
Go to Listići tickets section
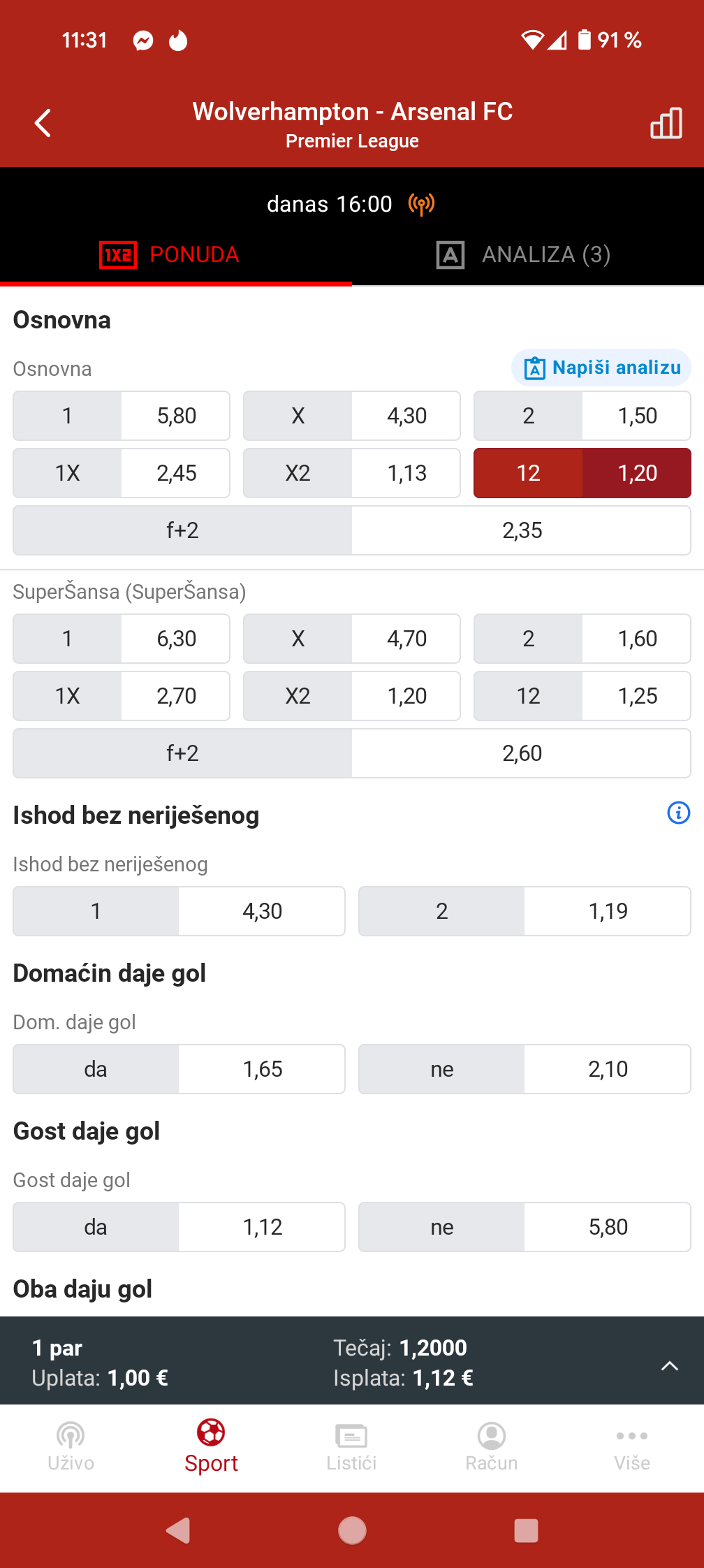coord(351,1445)
